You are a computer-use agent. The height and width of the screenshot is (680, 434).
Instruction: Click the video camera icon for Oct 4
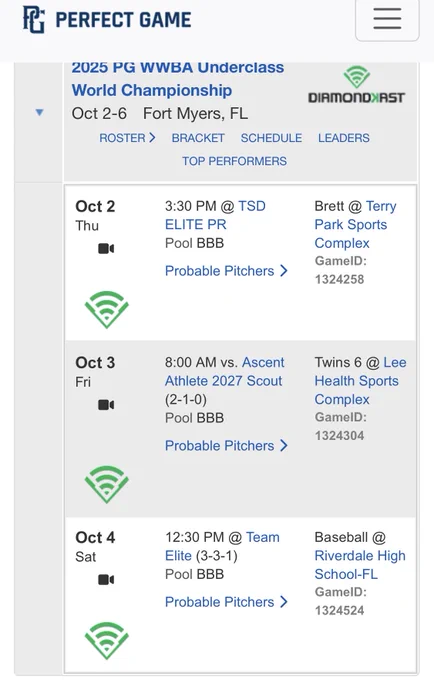(106, 579)
